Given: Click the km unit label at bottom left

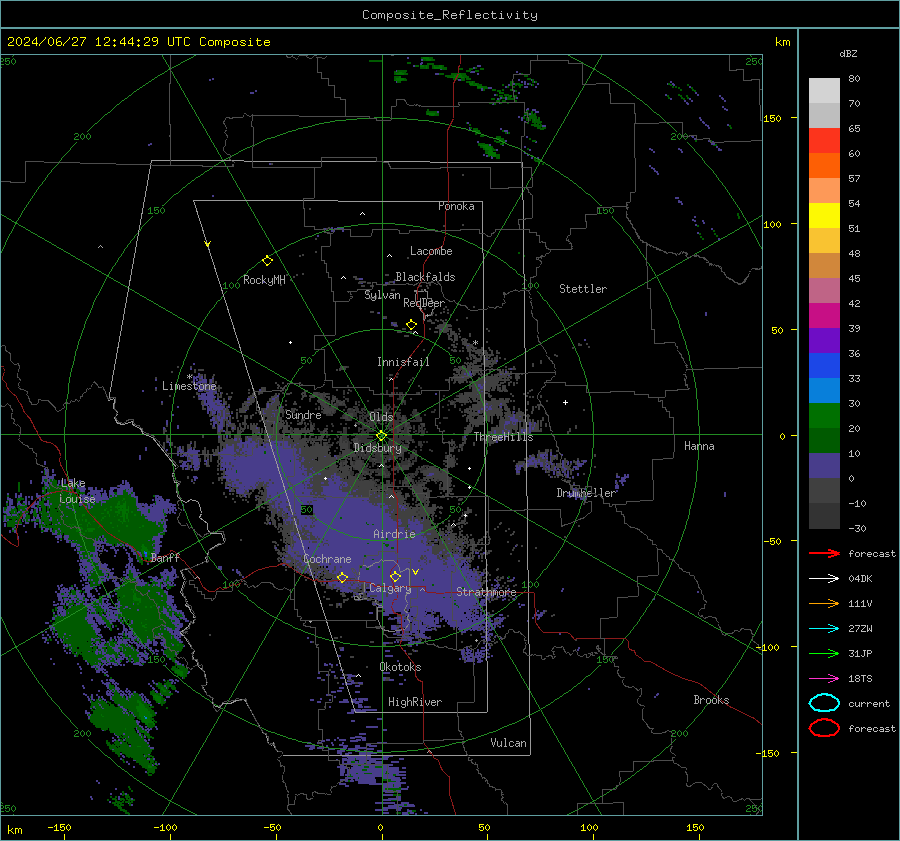Looking at the screenshot, I should pyautogui.click(x=15, y=830).
